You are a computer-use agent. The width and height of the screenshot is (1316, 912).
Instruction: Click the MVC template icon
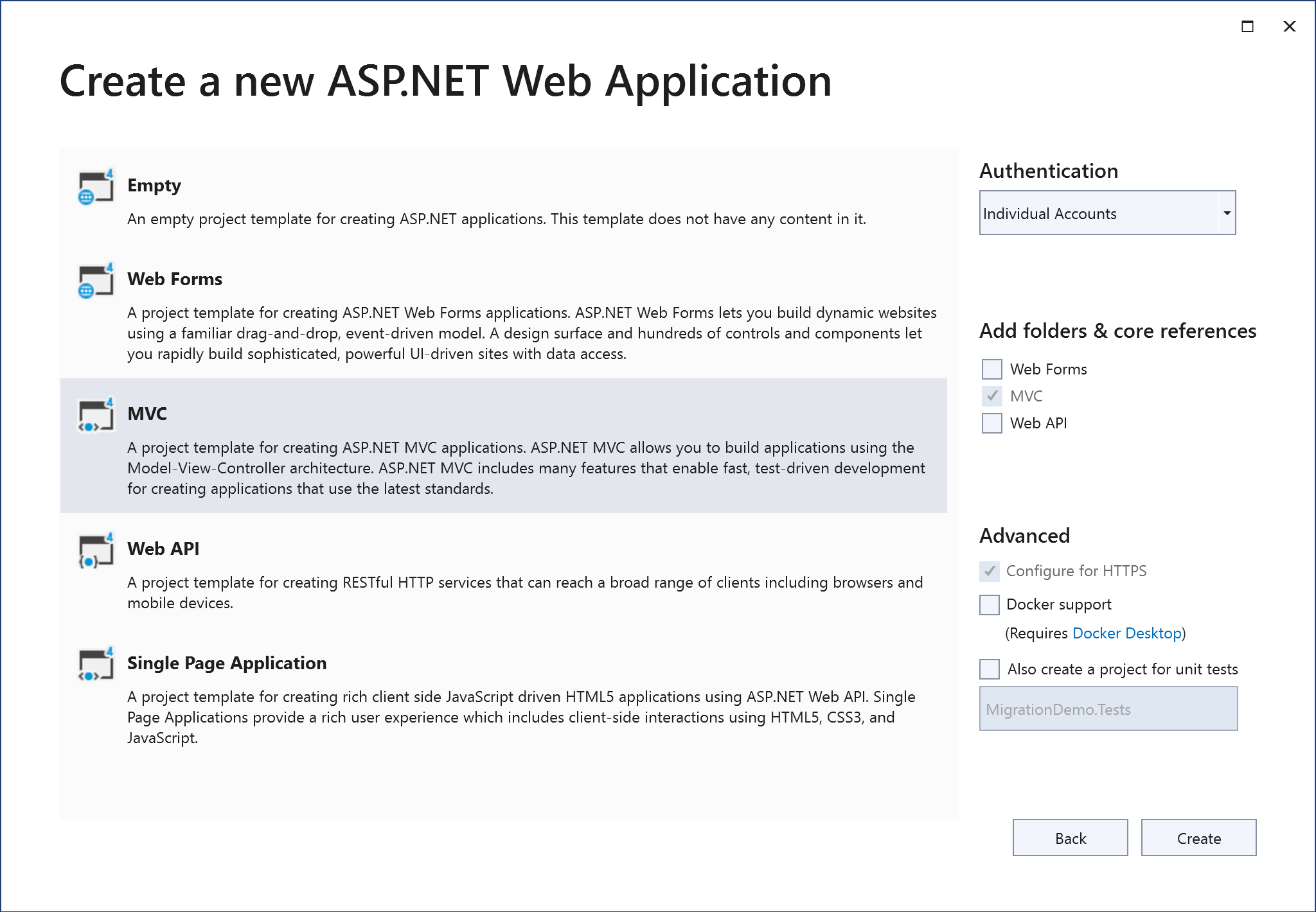tap(96, 416)
